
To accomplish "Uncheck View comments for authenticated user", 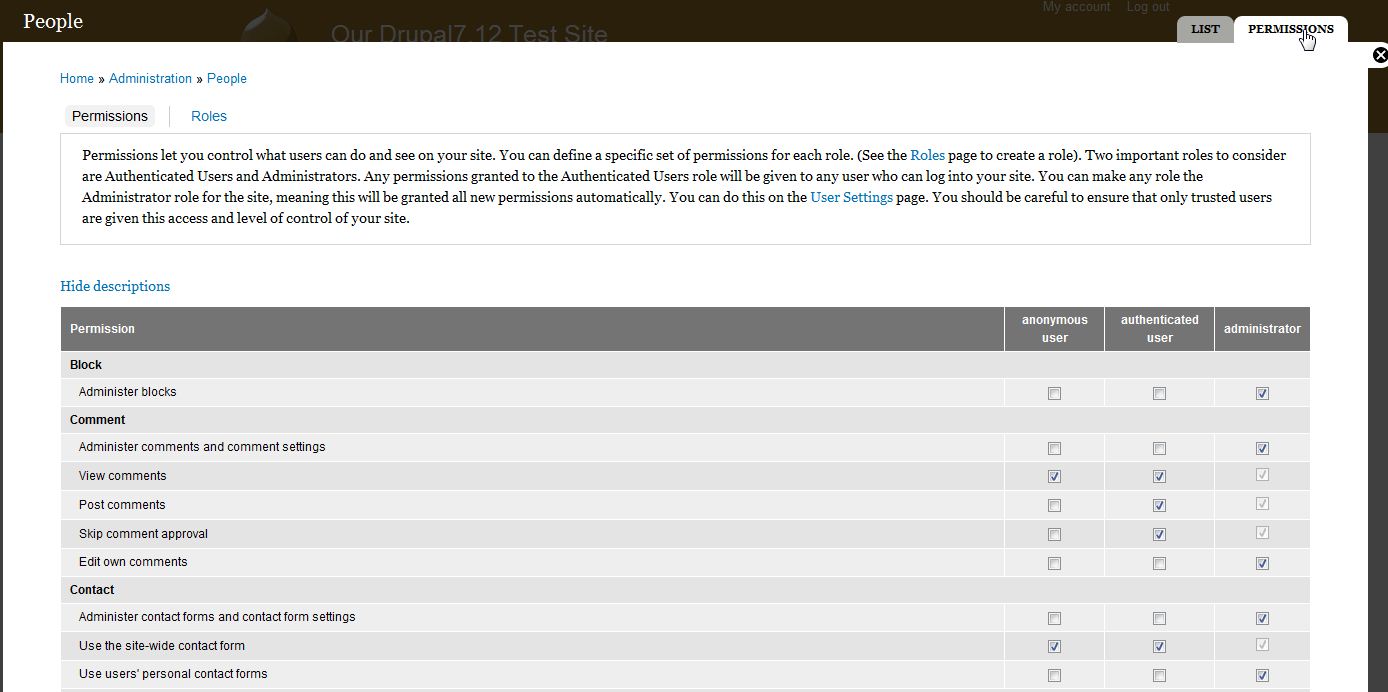I will point(1159,477).
